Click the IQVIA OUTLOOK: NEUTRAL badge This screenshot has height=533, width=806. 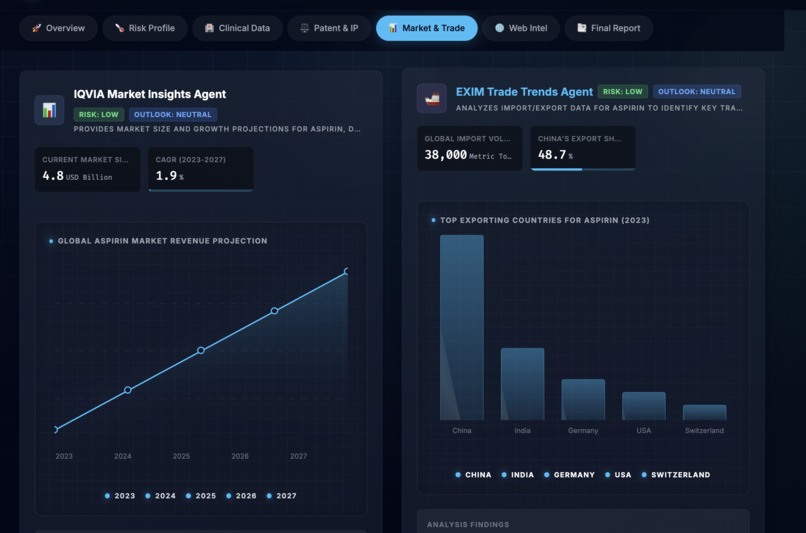tap(173, 115)
